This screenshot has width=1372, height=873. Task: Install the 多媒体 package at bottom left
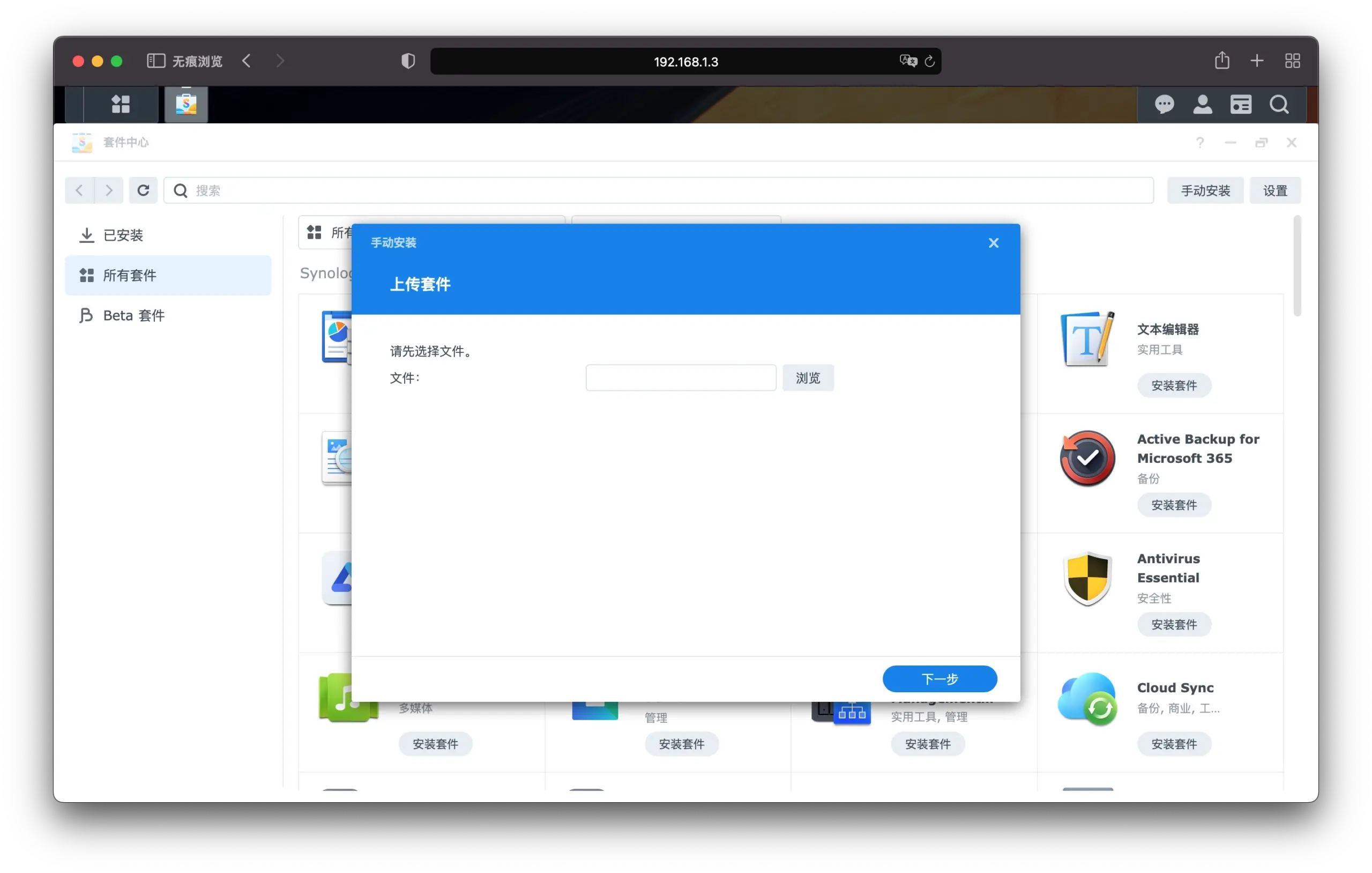click(x=435, y=744)
